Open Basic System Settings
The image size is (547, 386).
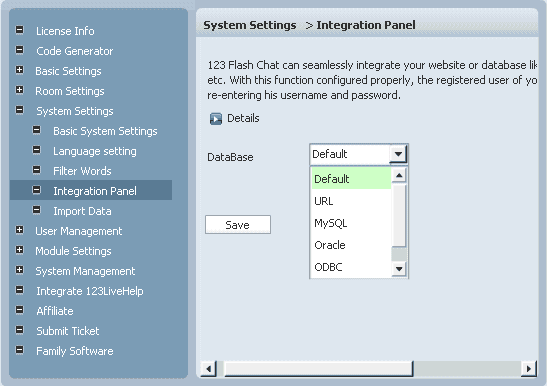(x=105, y=131)
